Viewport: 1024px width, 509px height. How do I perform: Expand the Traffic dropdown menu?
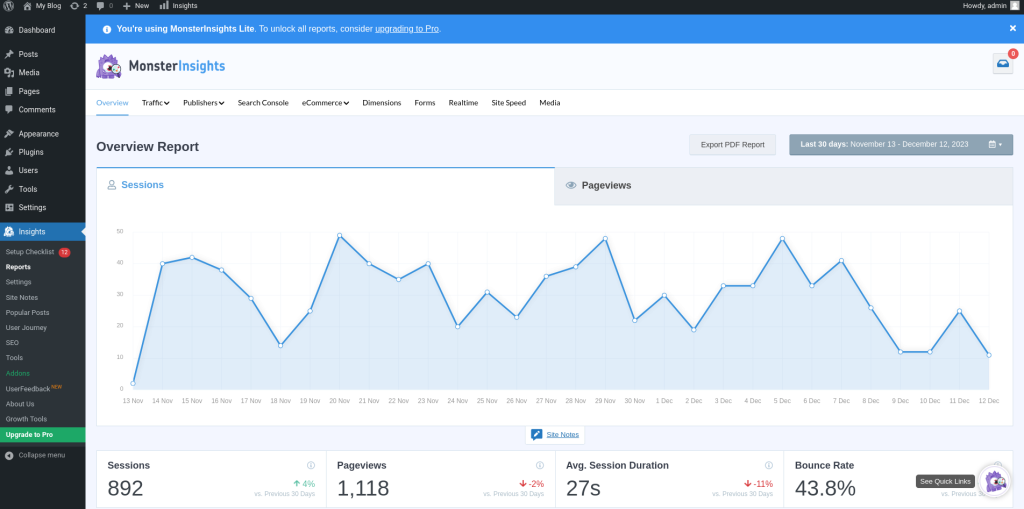[155, 103]
